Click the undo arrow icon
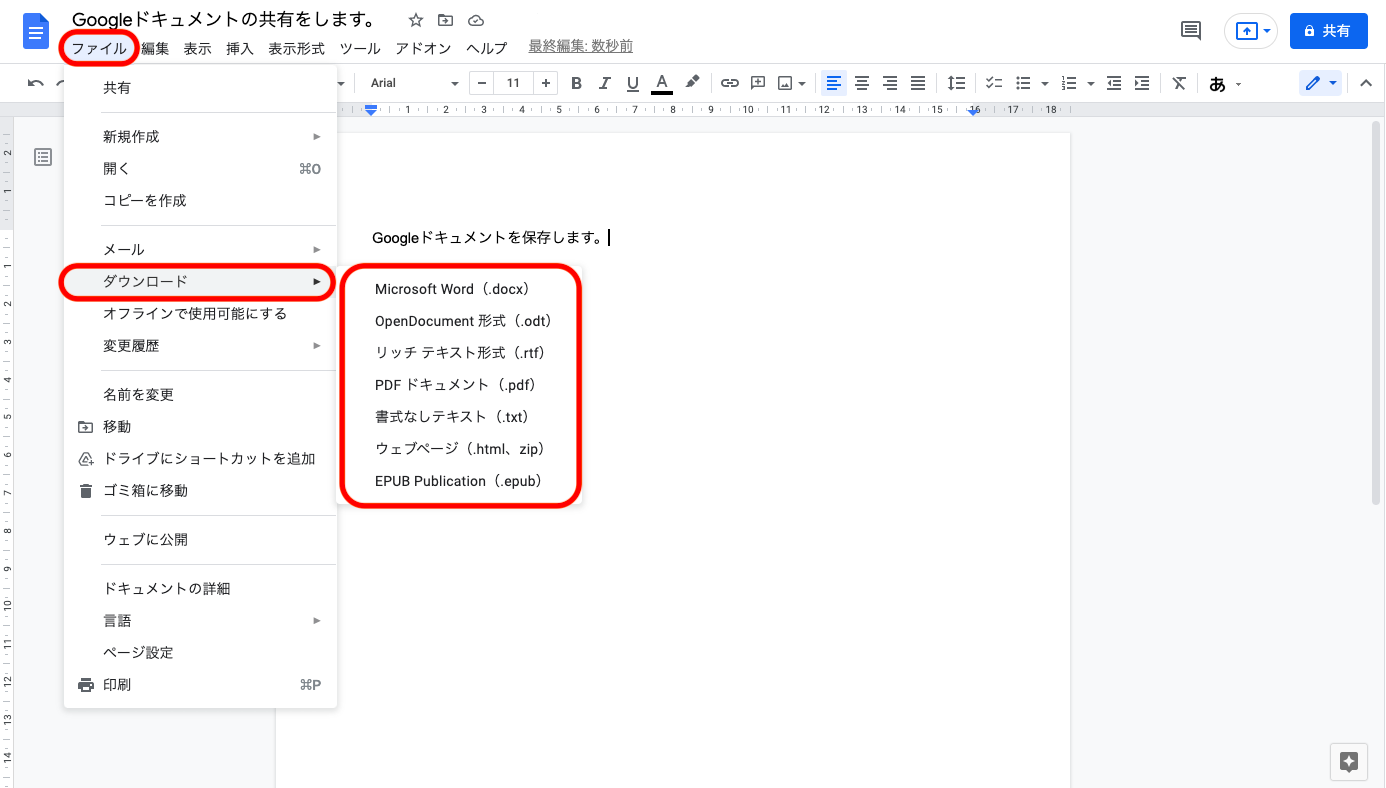The height and width of the screenshot is (788, 1386). (x=36, y=84)
